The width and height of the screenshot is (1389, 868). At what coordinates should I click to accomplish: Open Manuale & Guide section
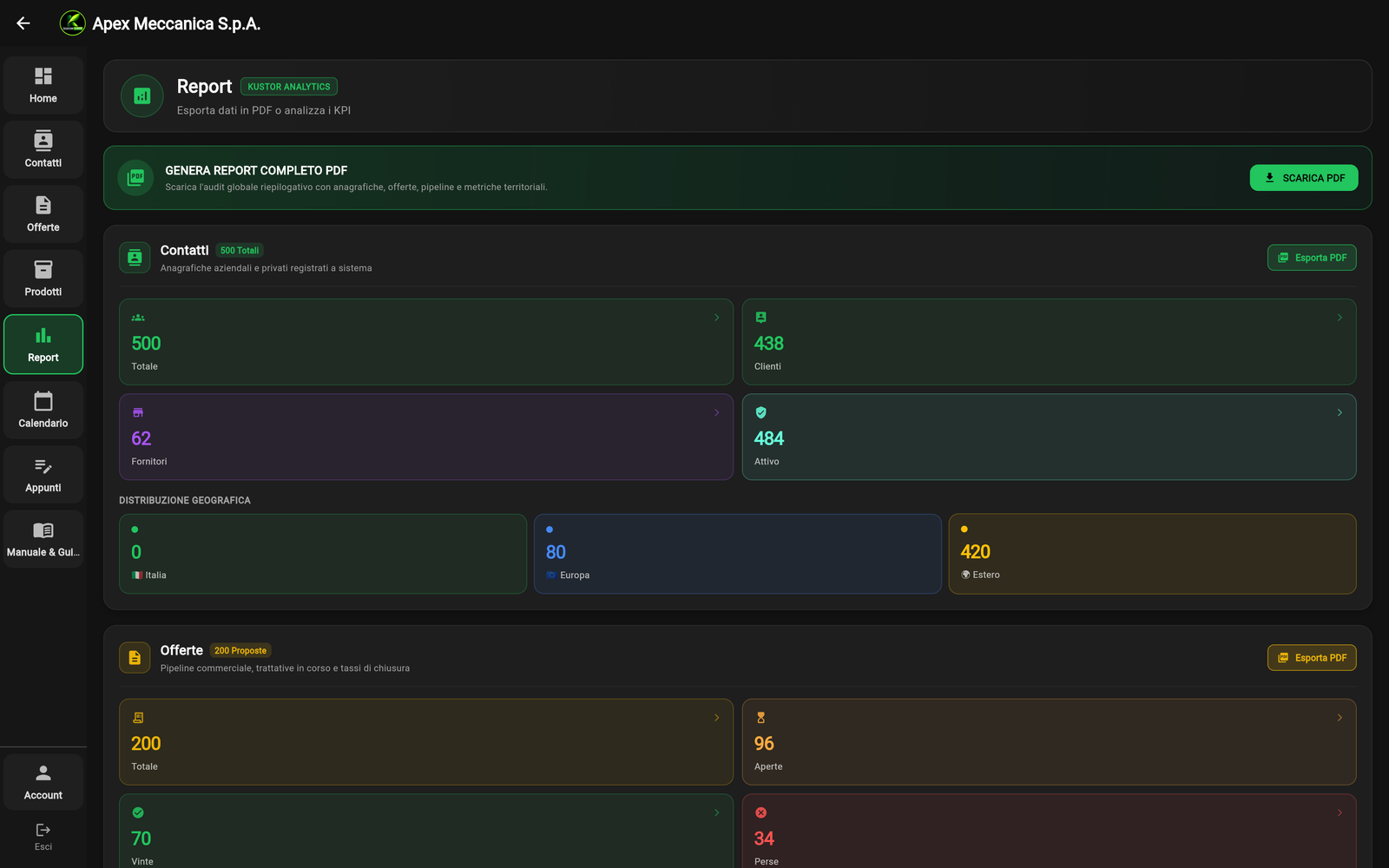click(43, 539)
